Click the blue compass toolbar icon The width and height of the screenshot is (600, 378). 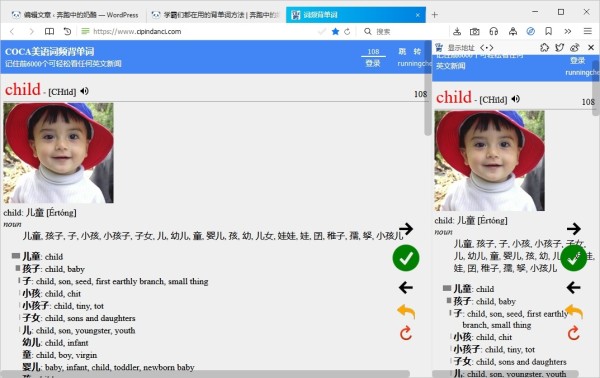530,31
